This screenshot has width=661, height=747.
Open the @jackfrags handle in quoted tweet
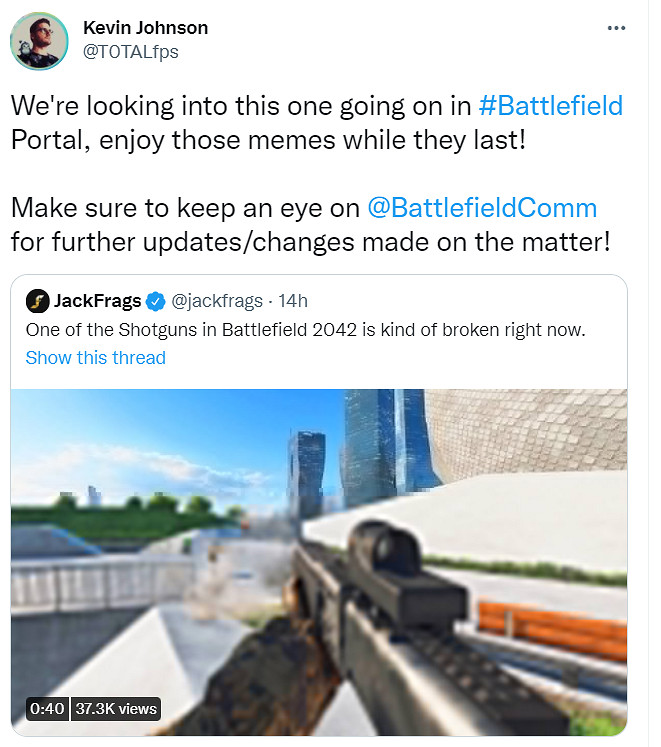tap(217, 302)
